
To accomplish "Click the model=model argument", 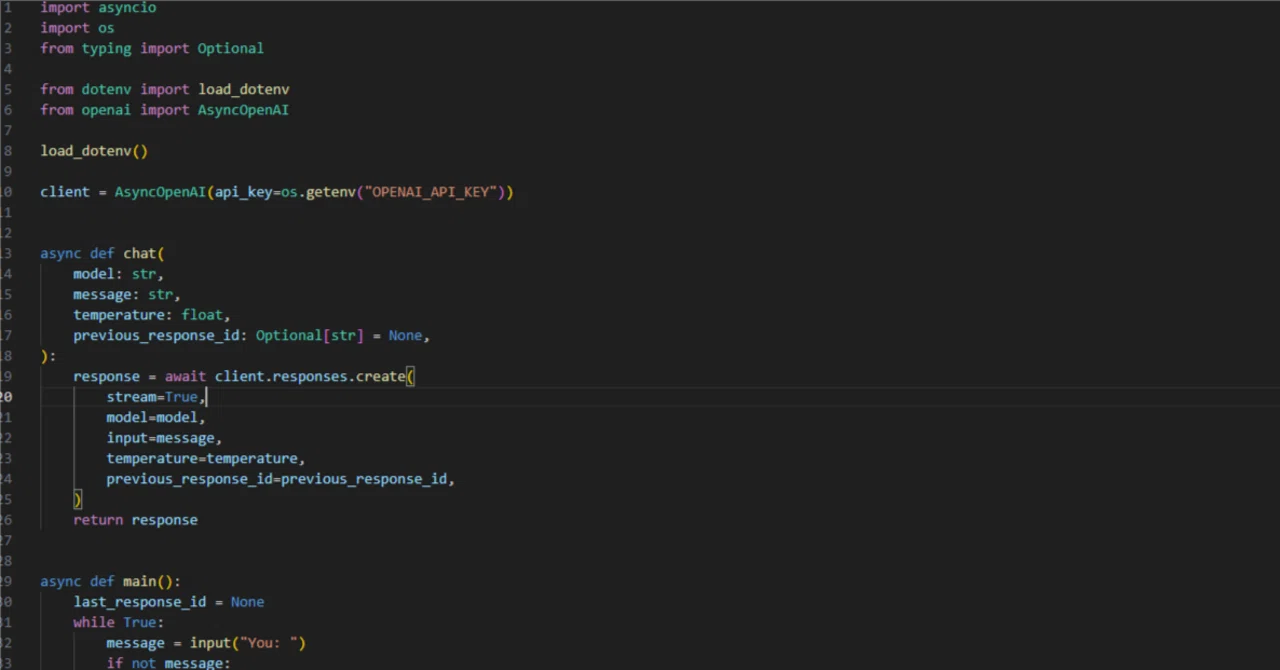I will click(x=152, y=417).
